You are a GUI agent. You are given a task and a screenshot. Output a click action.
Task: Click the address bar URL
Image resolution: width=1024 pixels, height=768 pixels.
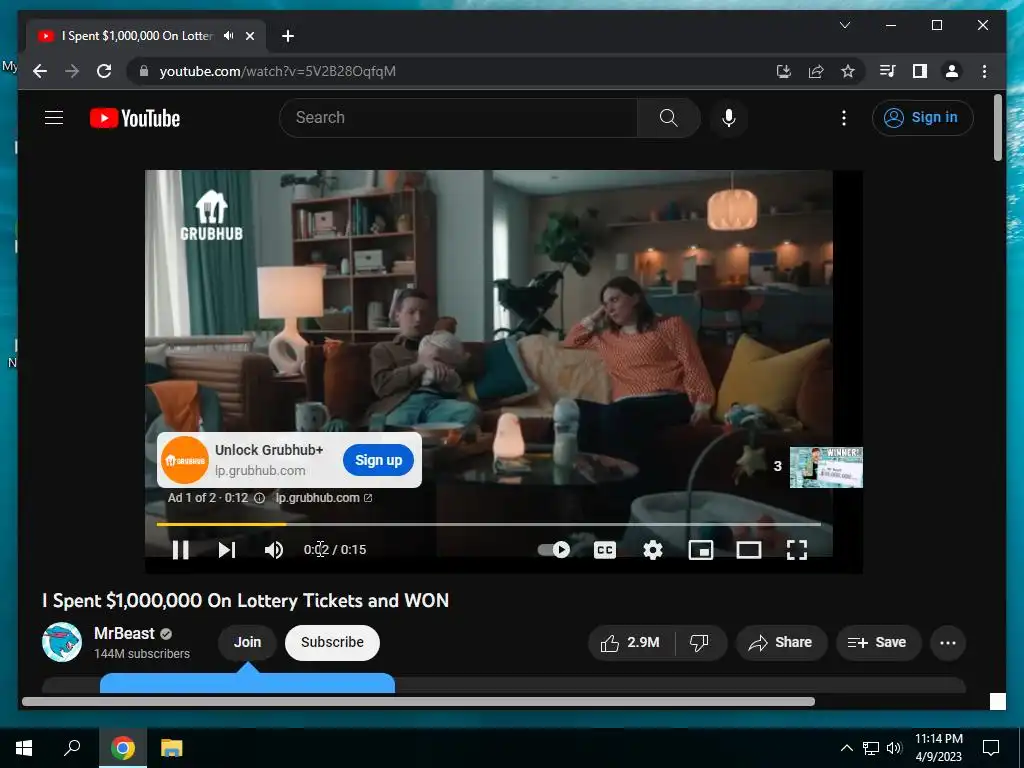pos(278,71)
